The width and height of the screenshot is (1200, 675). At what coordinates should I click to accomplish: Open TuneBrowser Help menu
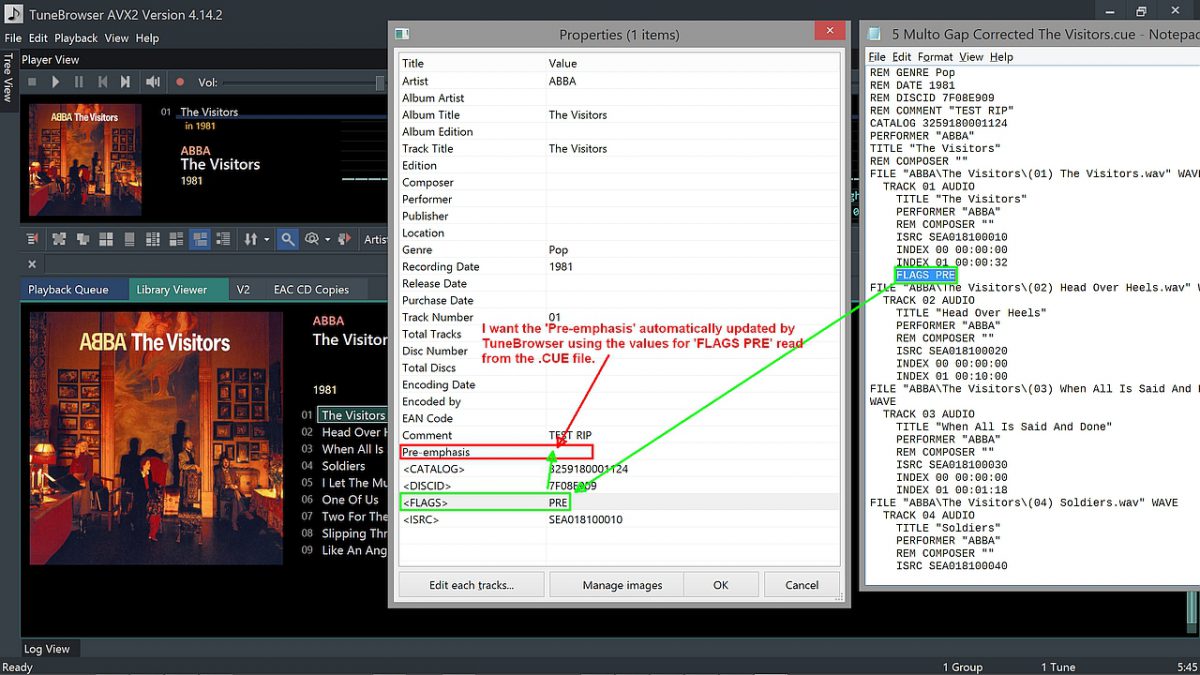pos(147,38)
